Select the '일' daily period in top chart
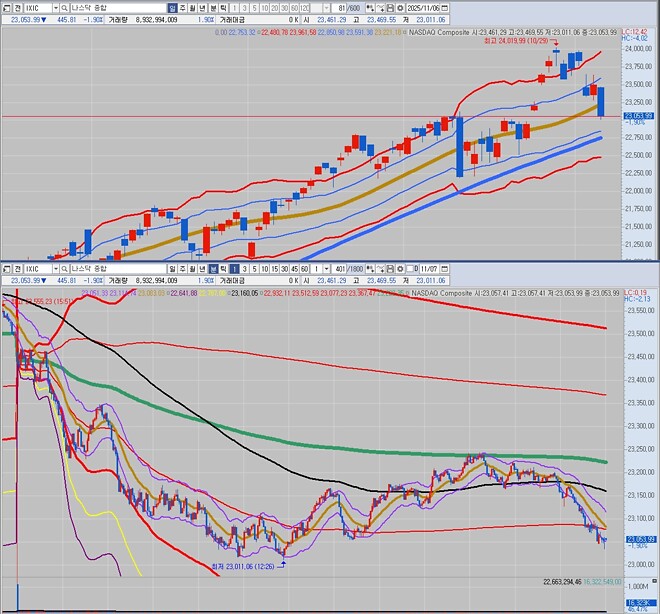Image resolution: width=660 pixels, height=614 pixels. click(172, 8)
